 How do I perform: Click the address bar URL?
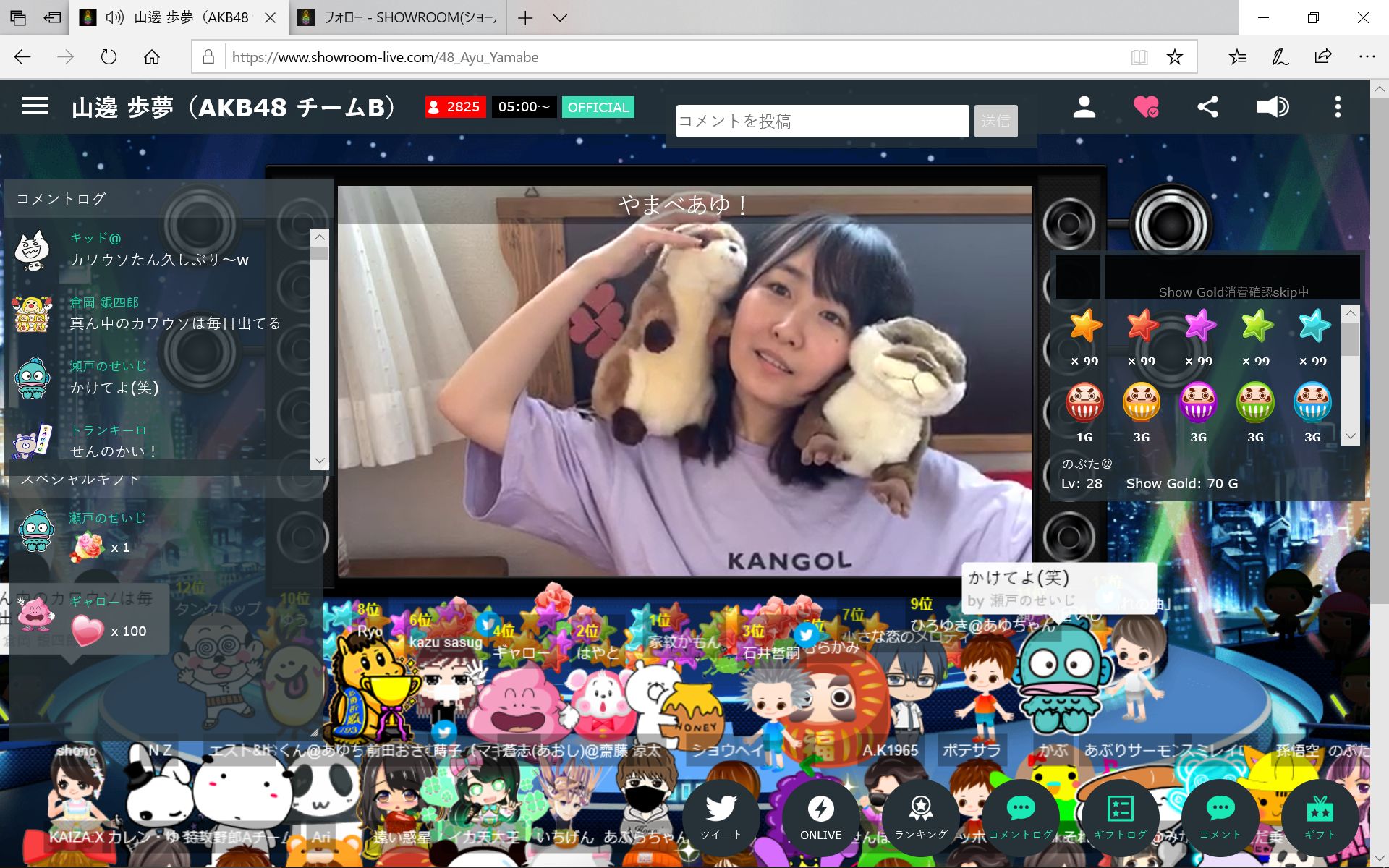385,57
